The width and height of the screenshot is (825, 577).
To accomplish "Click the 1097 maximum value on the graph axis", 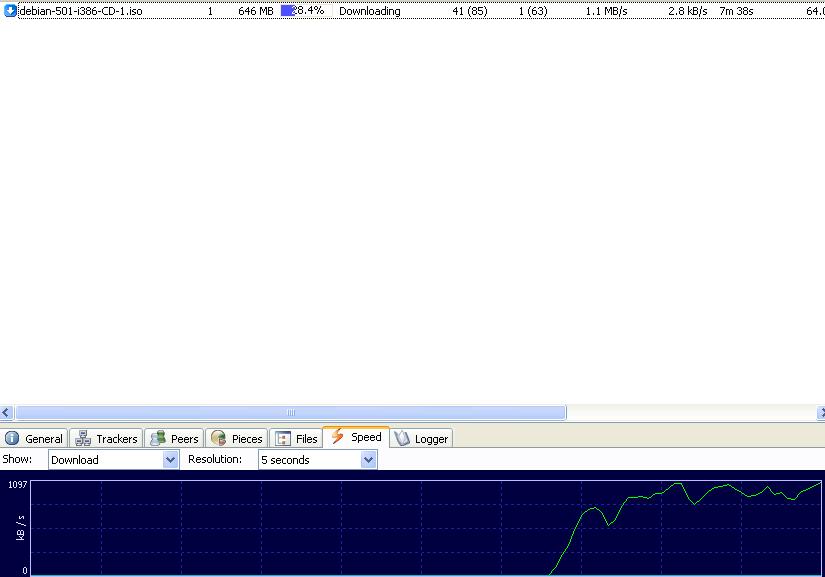I will click(x=17, y=484).
